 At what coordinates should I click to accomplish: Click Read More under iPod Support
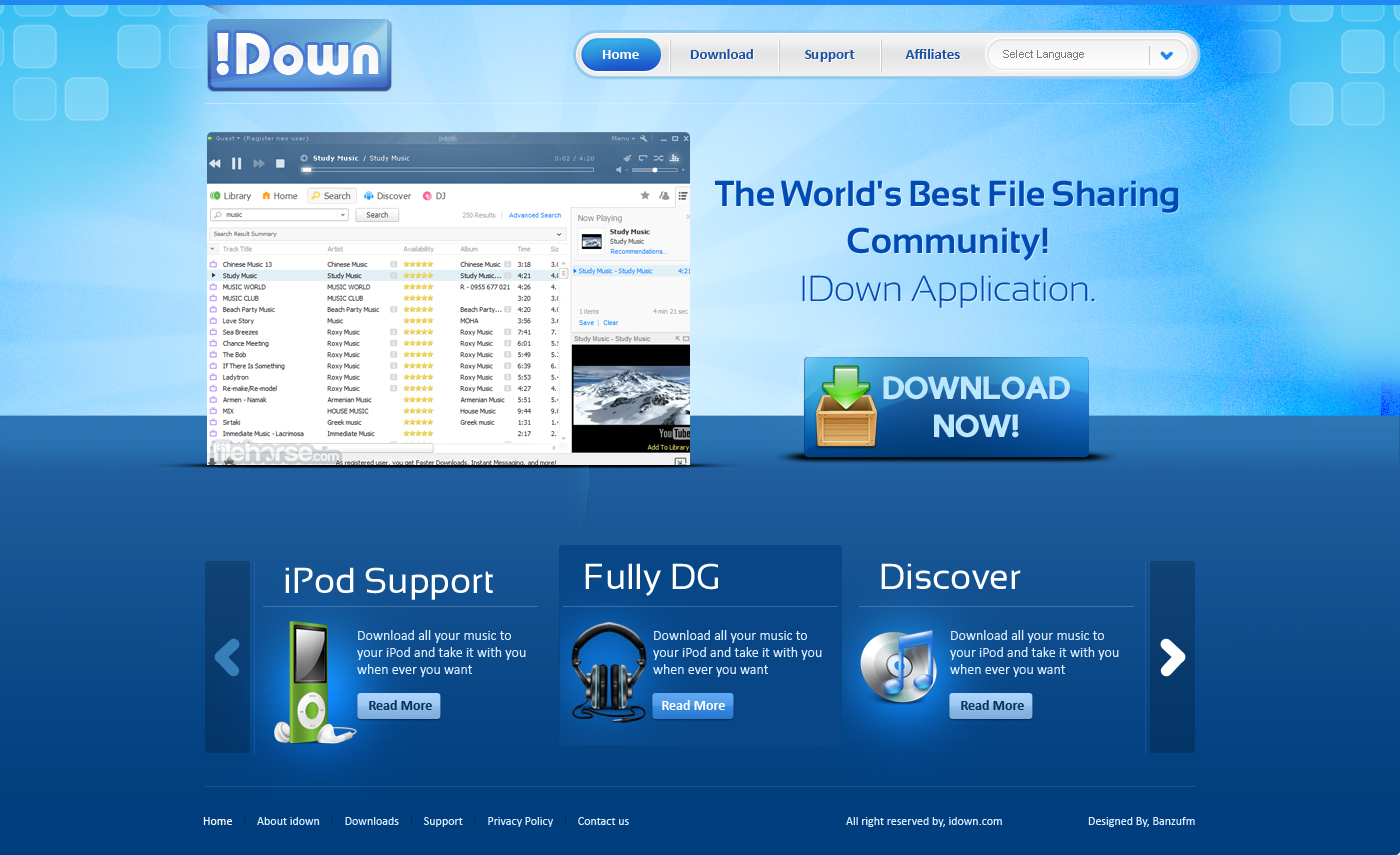399,706
